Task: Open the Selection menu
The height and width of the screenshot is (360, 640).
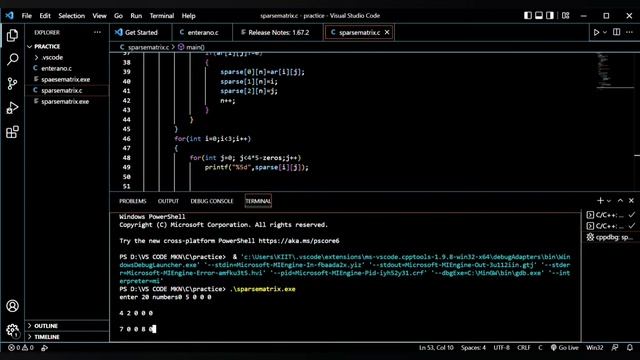Action: click(71, 16)
